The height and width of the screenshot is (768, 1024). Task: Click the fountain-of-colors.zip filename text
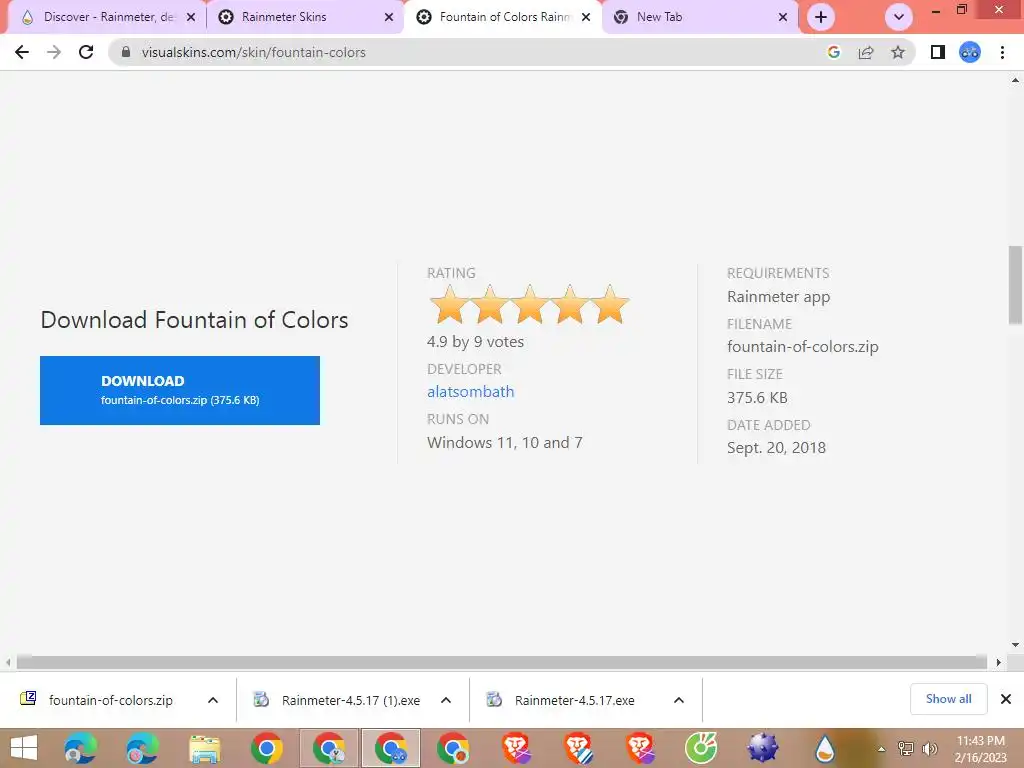tap(803, 347)
